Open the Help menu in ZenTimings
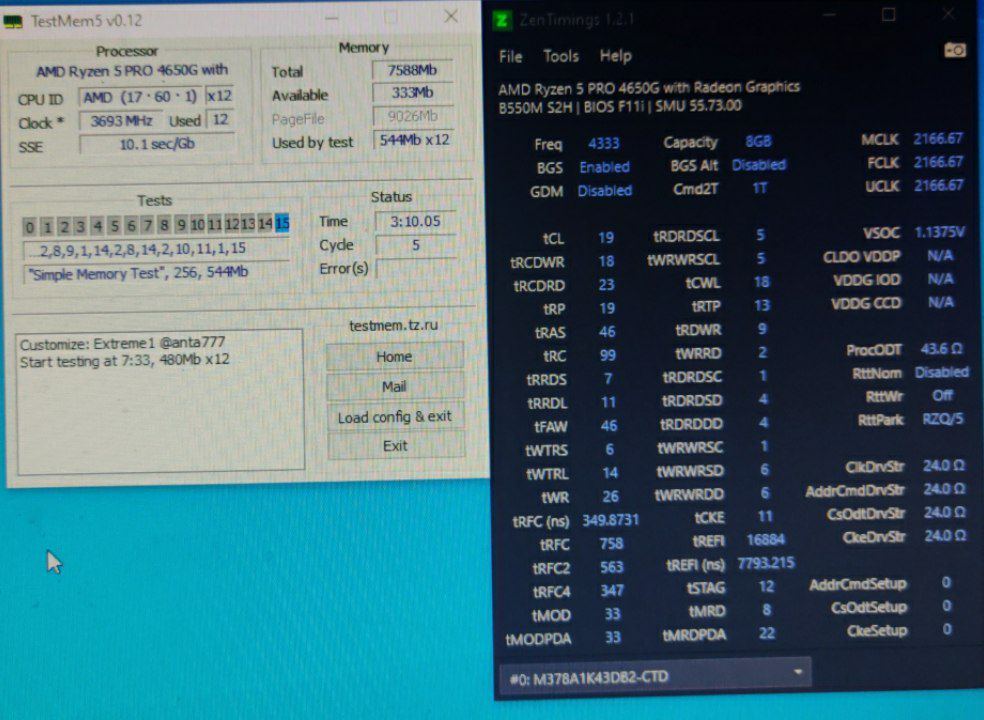This screenshot has height=720, width=984. (x=616, y=56)
